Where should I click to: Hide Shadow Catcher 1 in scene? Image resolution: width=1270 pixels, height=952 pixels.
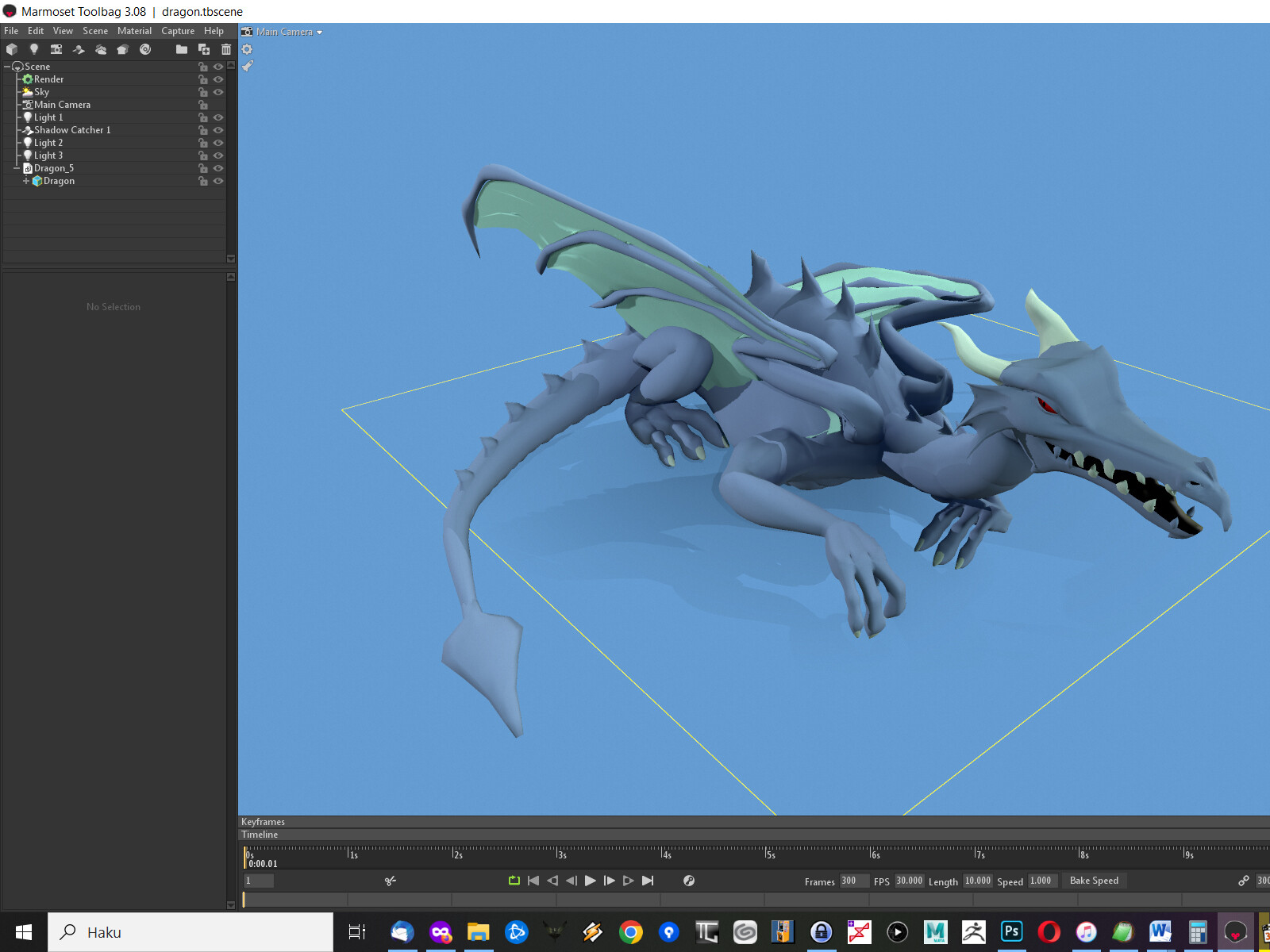point(218,130)
